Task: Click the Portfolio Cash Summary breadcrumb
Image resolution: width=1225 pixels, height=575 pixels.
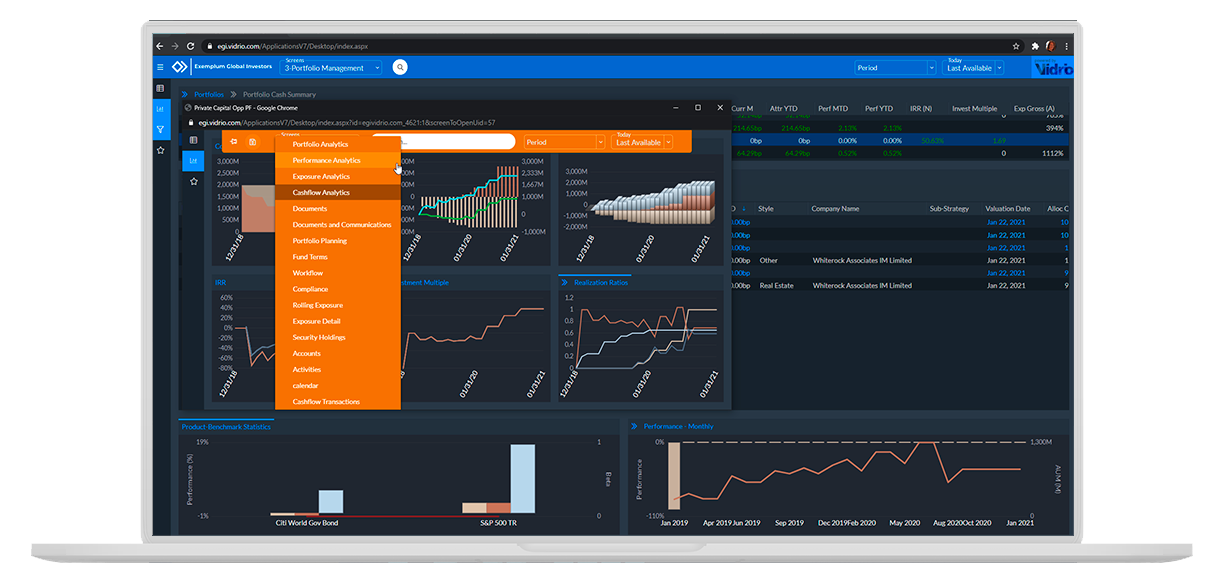Action: point(279,94)
